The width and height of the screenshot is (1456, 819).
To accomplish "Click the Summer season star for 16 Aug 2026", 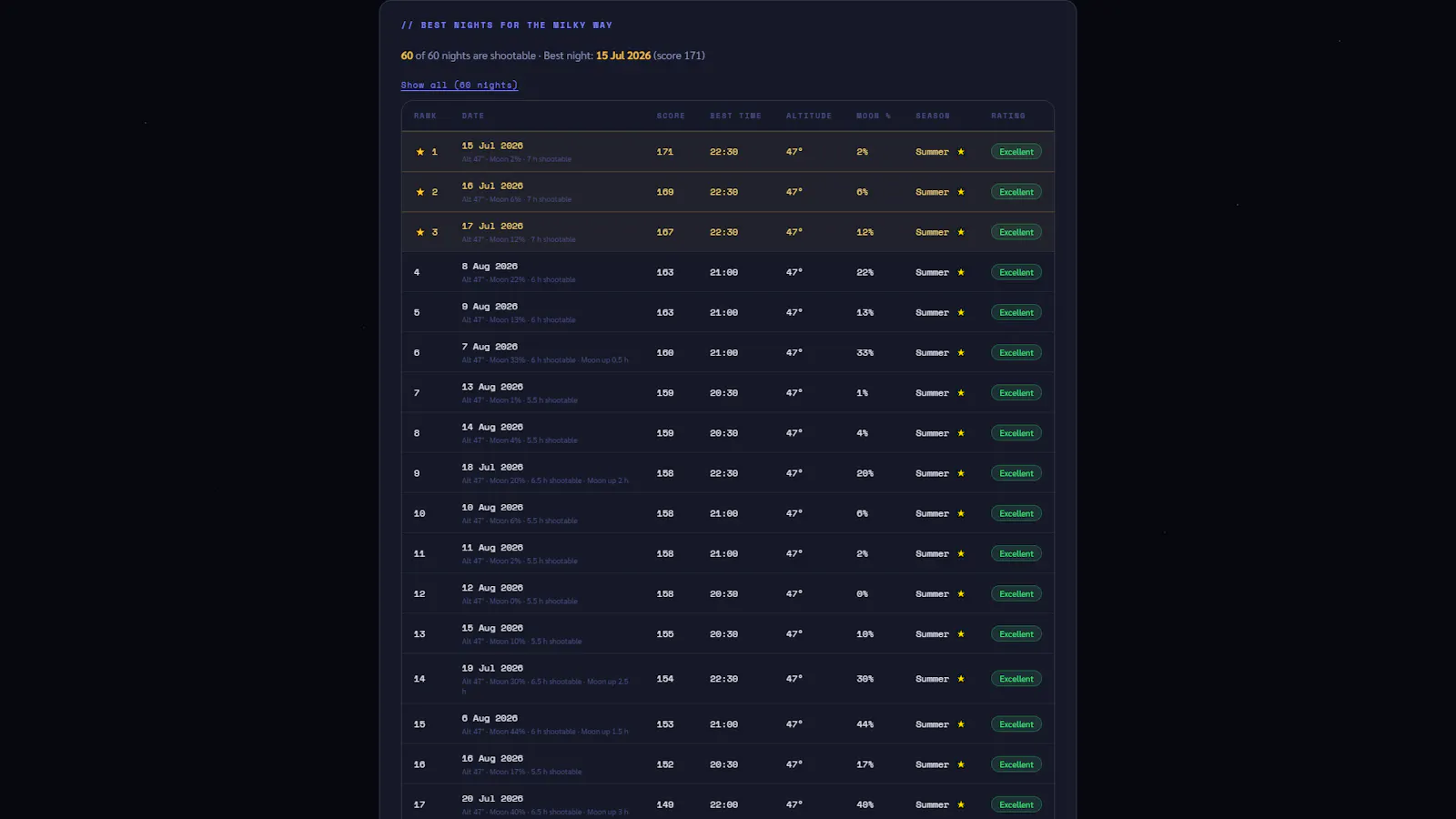I will (x=961, y=764).
